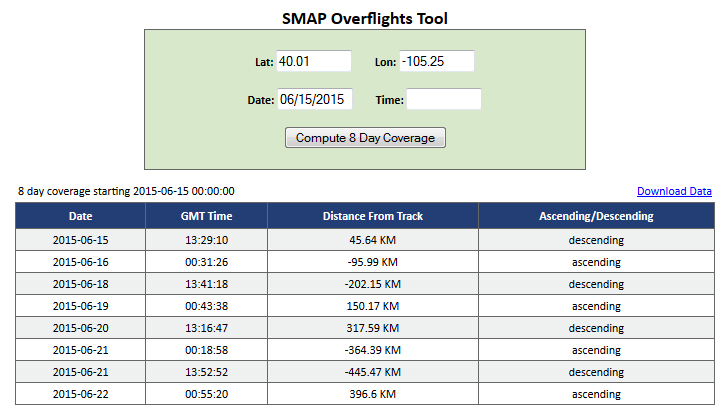
Task: Click the 00:43:38 time cell
Action: click(206, 306)
